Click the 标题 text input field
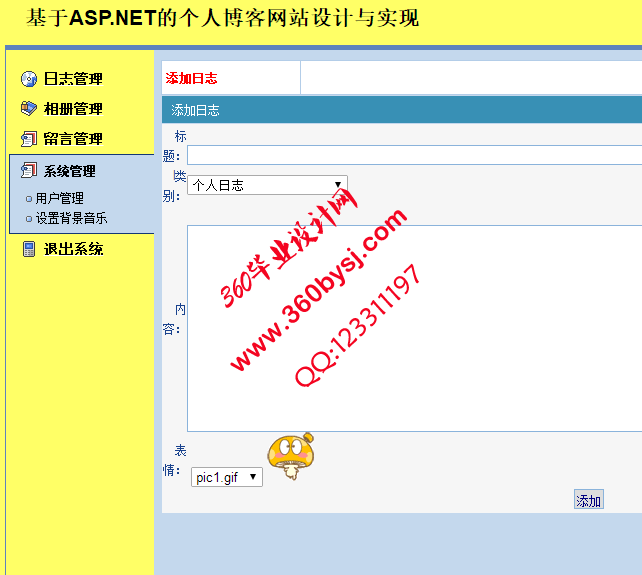 point(414,155)
